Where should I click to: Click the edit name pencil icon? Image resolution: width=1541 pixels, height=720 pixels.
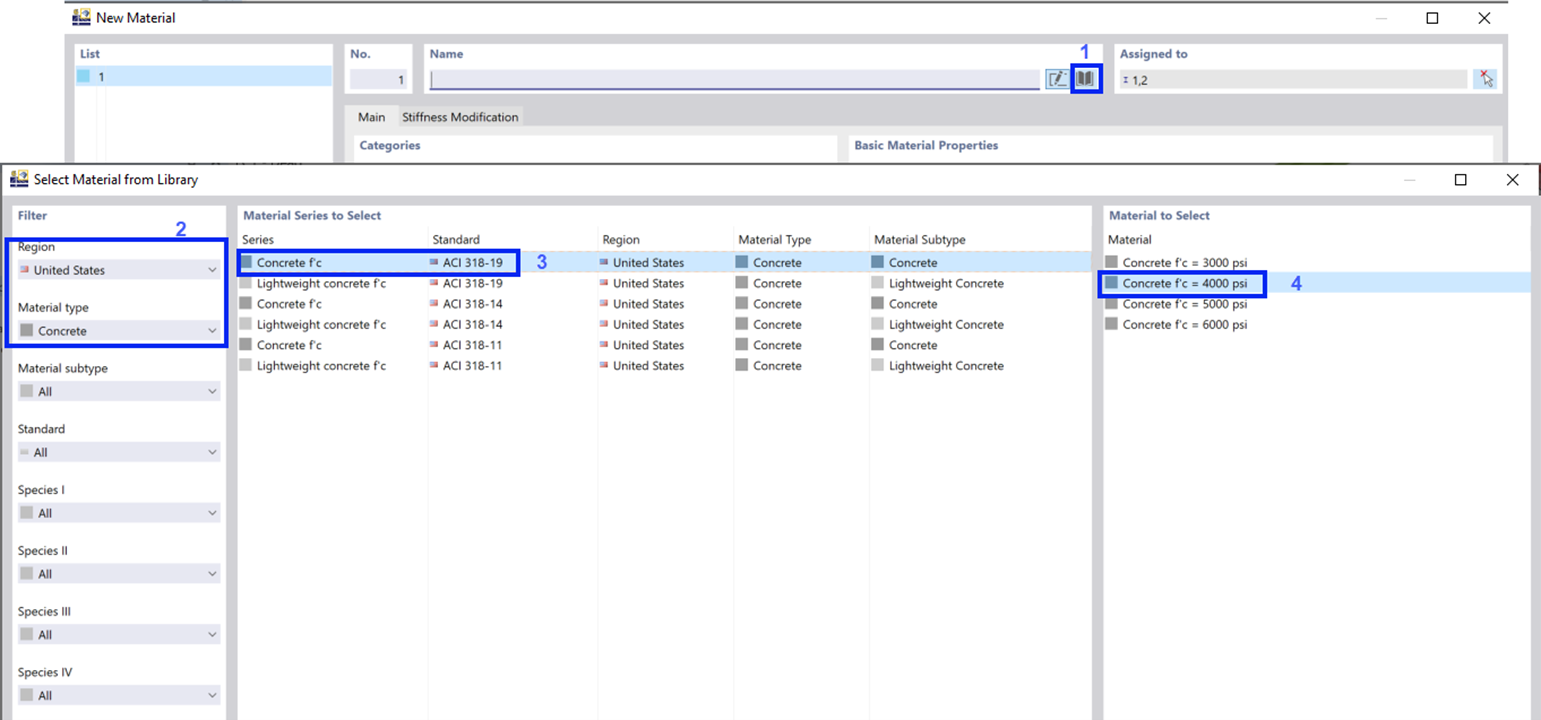point(1057,79)
